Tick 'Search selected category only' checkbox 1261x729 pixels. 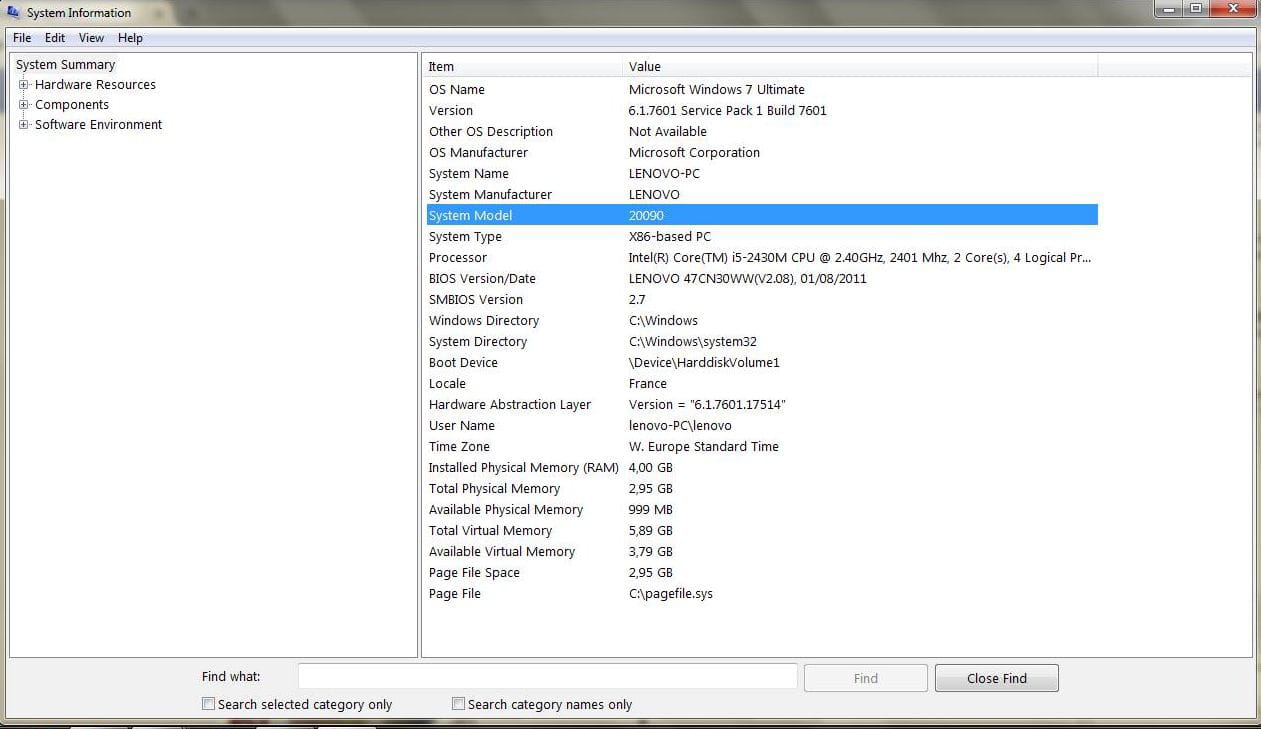208,704
